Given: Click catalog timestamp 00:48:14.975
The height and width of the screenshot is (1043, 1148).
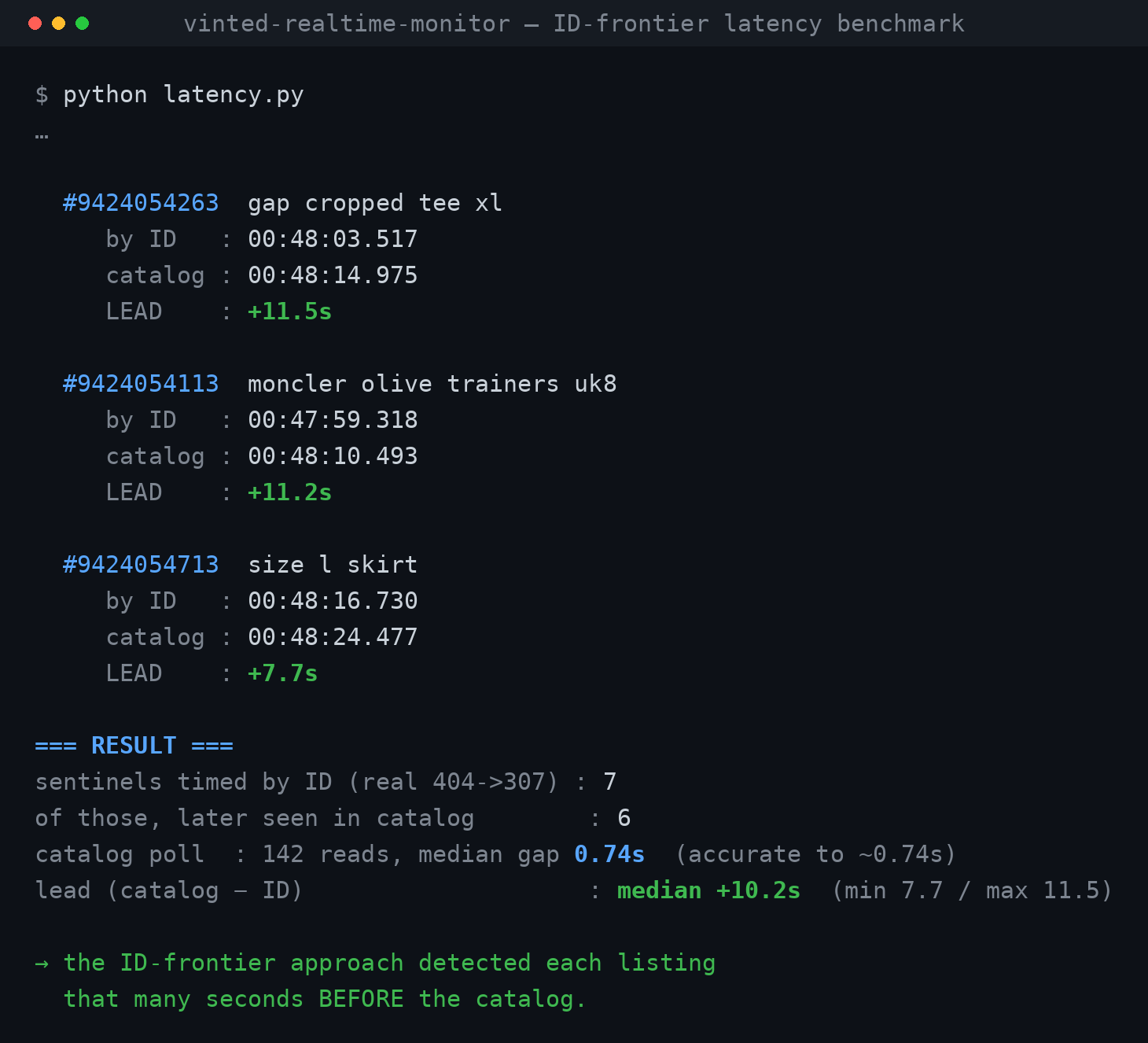Looking at the screenshot, I should click(333, 275).
